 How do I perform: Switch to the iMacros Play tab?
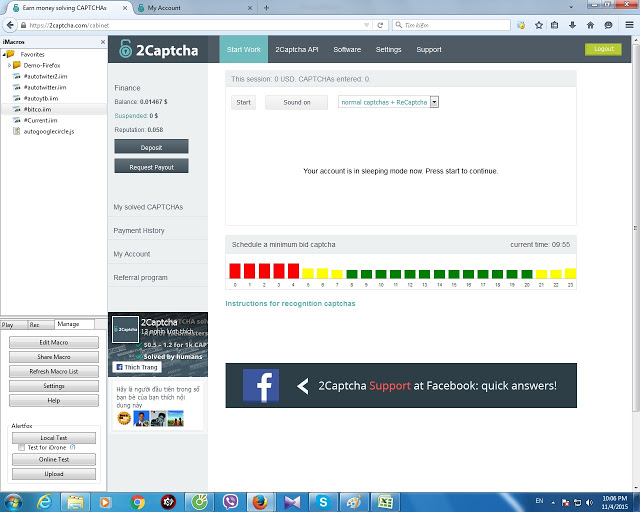coord(13,325)
